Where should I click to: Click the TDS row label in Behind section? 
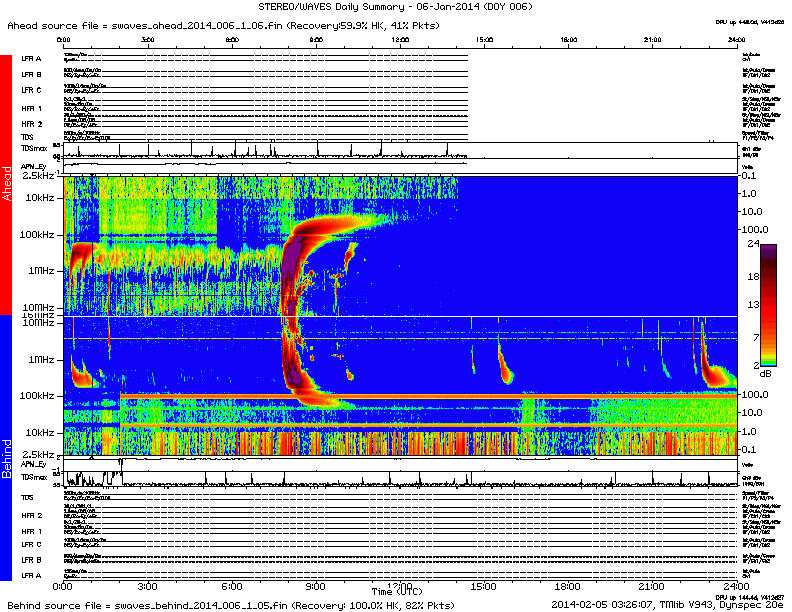27,497
